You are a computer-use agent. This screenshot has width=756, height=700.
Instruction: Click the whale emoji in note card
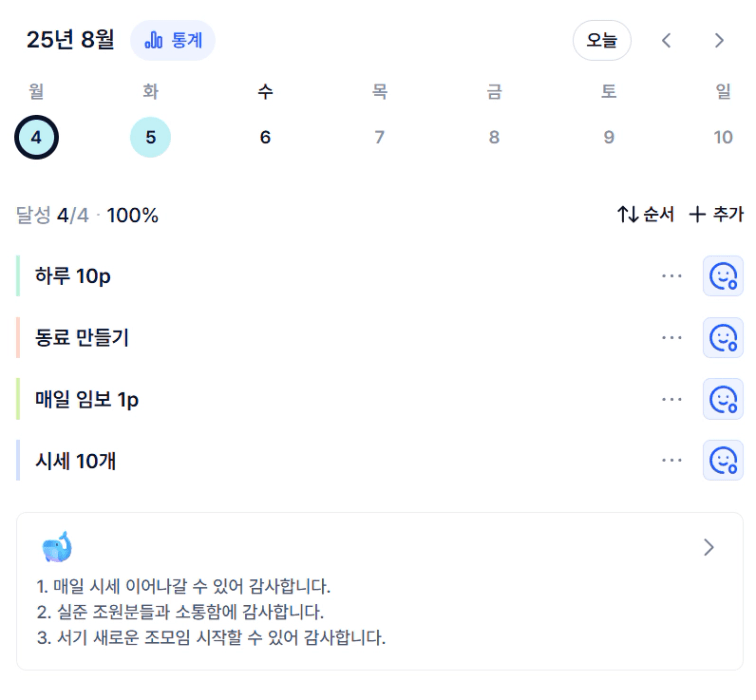(x=57, y=547)
